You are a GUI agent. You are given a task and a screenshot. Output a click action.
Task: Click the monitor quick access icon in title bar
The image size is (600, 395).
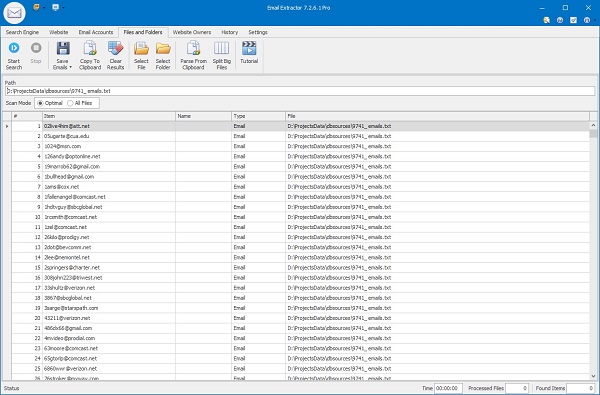tap(56, 7)
